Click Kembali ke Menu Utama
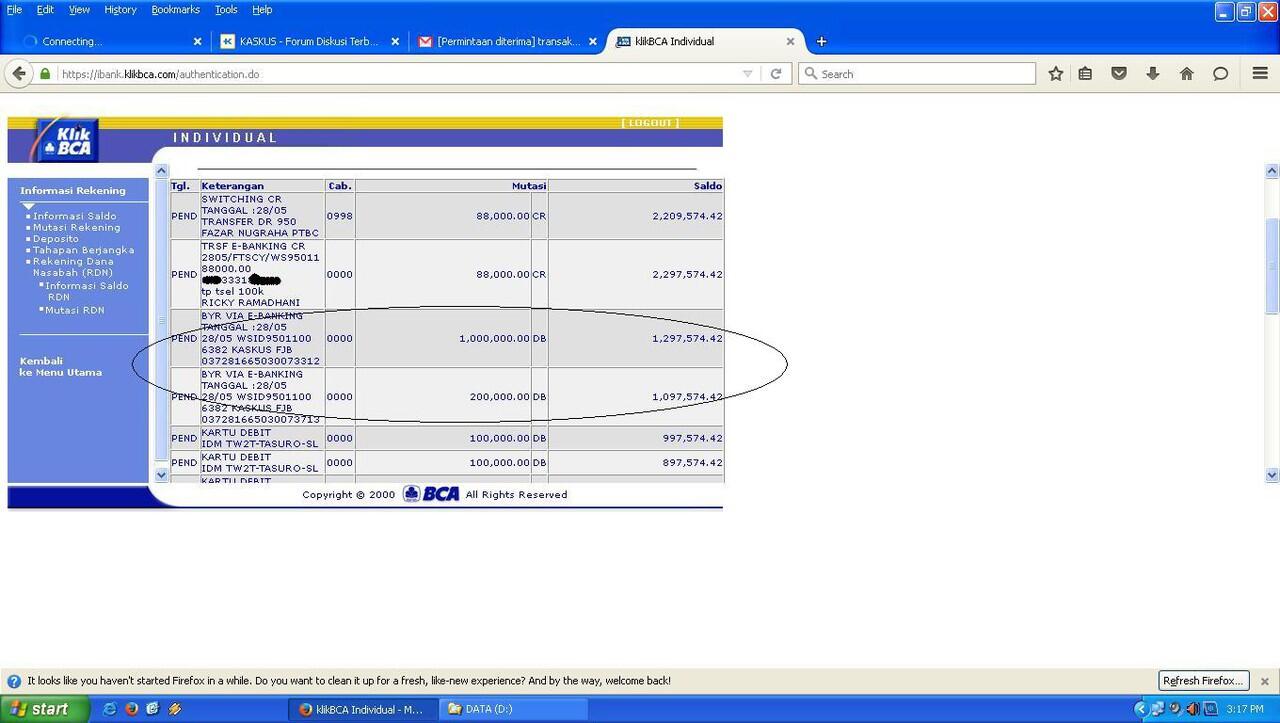1280x723 pixels. coord(60,366)
